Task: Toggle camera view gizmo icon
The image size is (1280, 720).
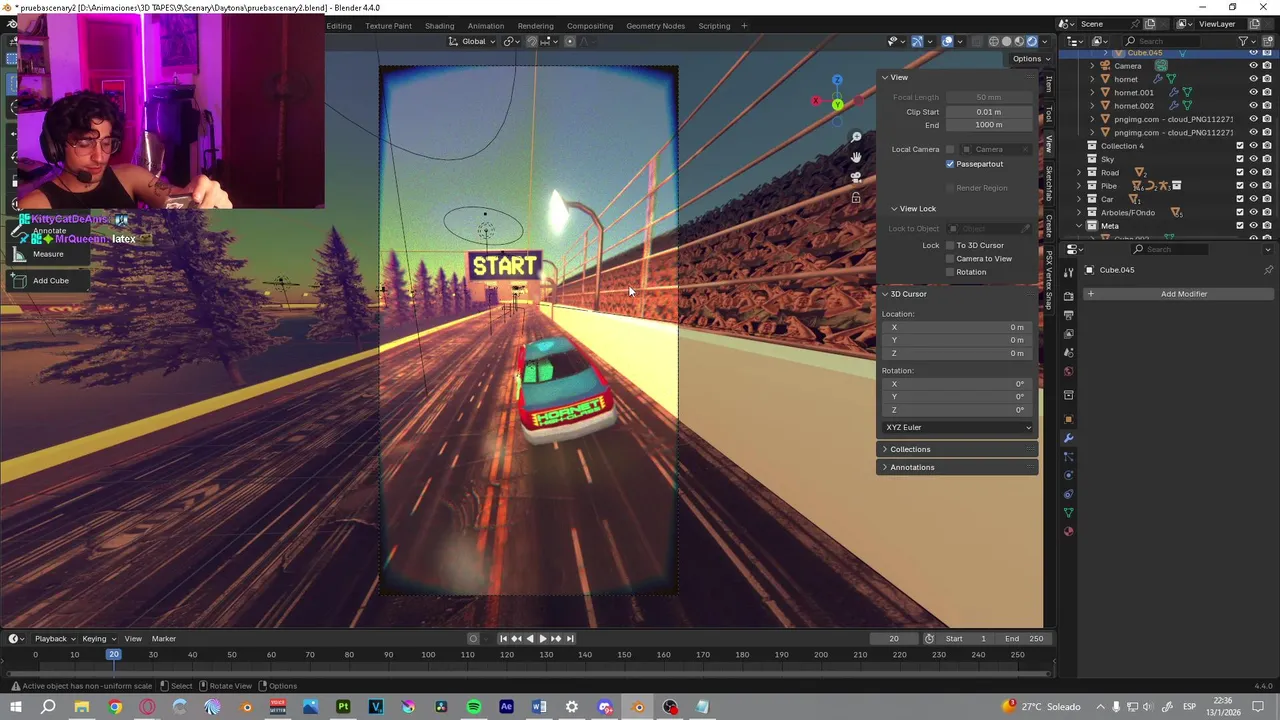Action: pyautogui.click(x=856, y=177)
